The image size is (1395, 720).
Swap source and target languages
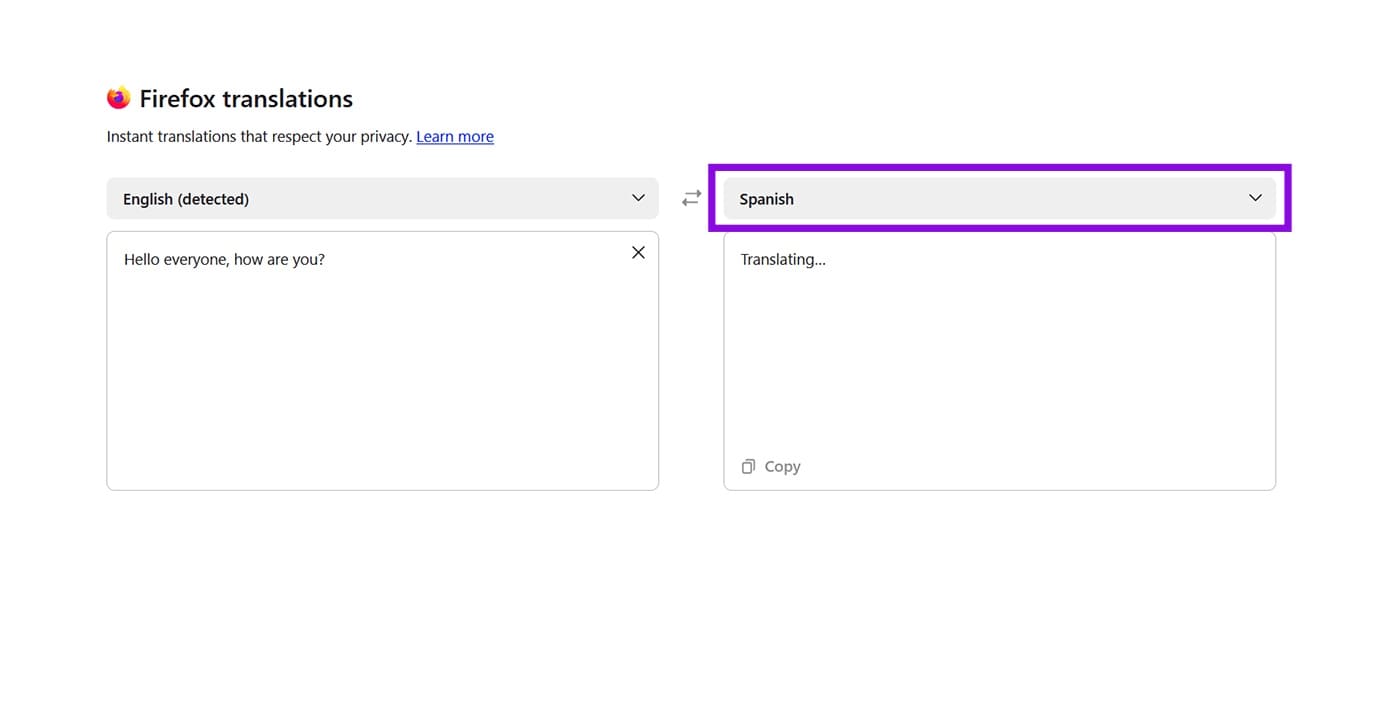691,199
